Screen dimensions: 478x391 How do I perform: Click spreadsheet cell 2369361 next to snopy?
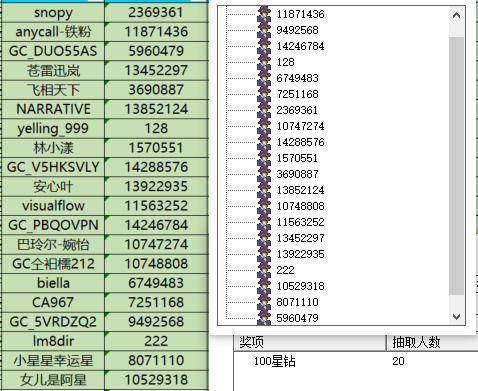coord(156,13)
